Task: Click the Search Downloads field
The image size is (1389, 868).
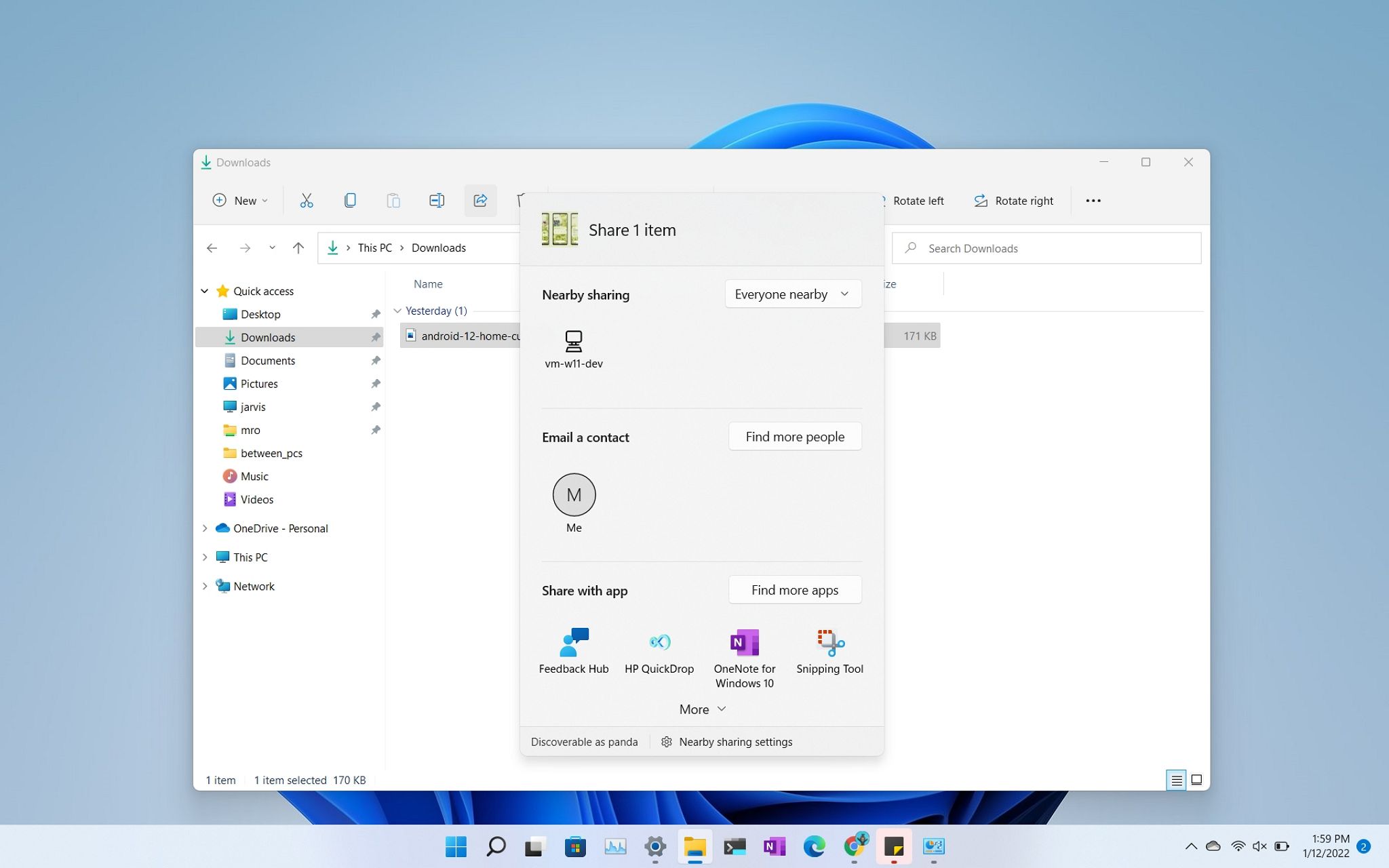Action: tap(1046, 248)
